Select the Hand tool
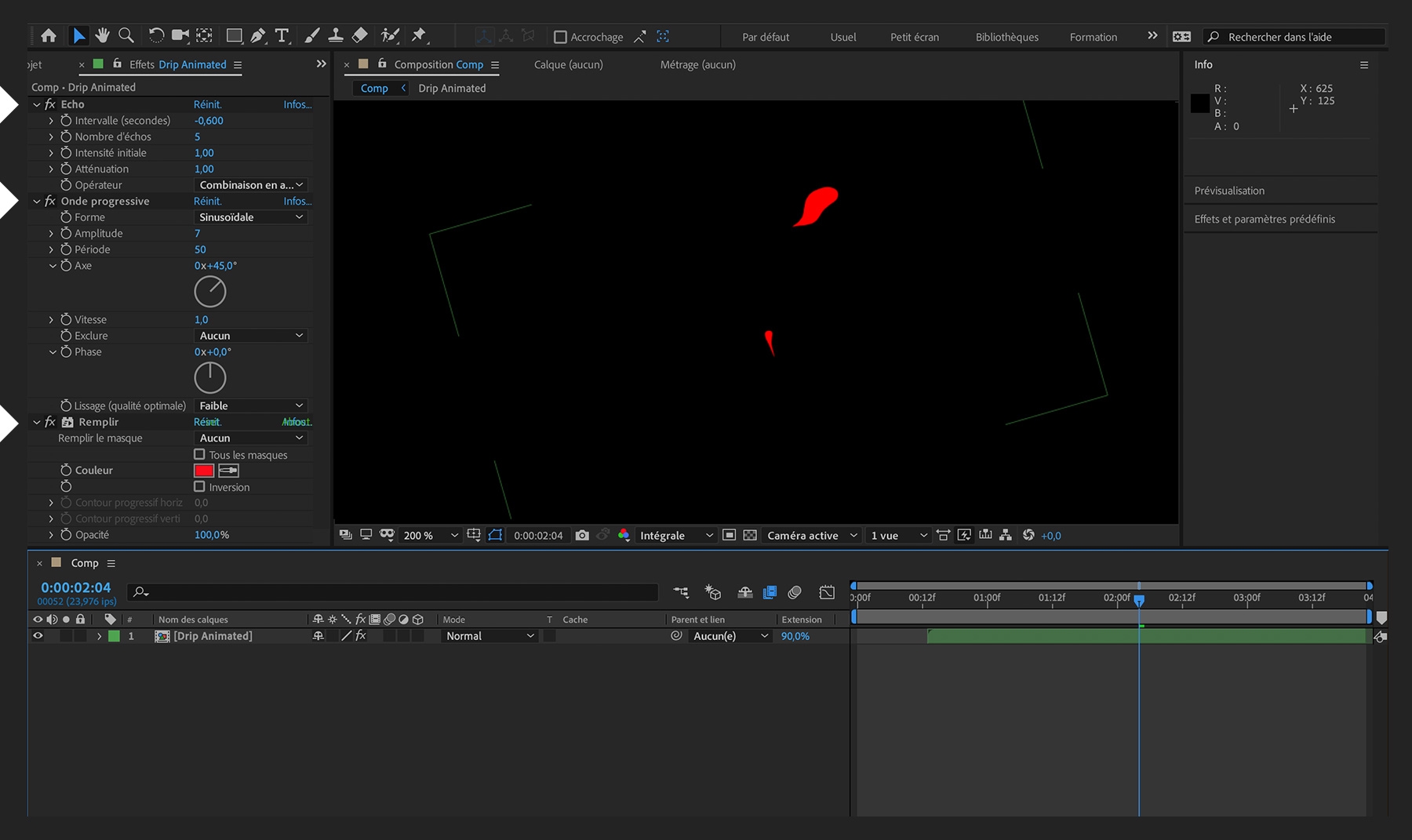The width and height of the screenshot is (1412, 840). coord(102,35)
